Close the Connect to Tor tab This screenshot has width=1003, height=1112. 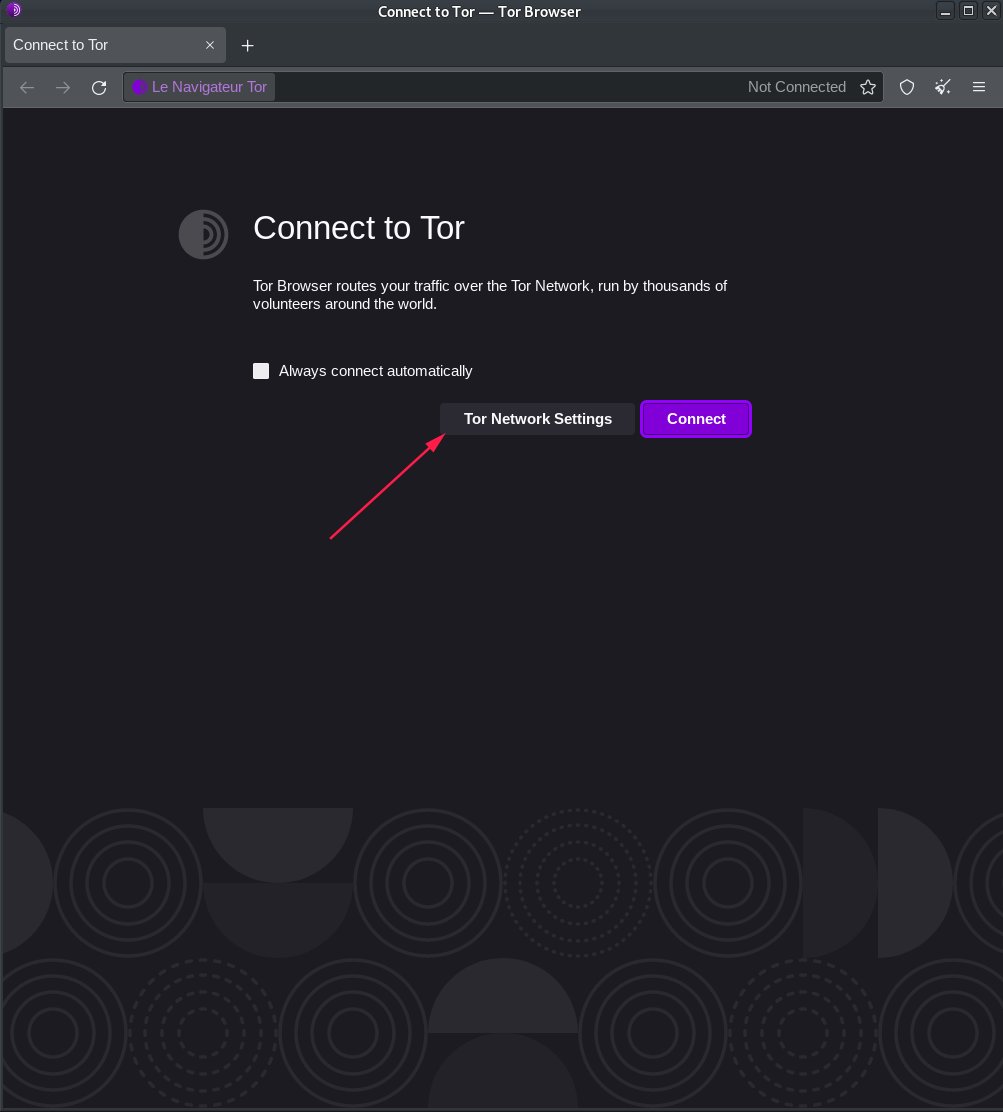pyautogui.click(x=210, y=45)
